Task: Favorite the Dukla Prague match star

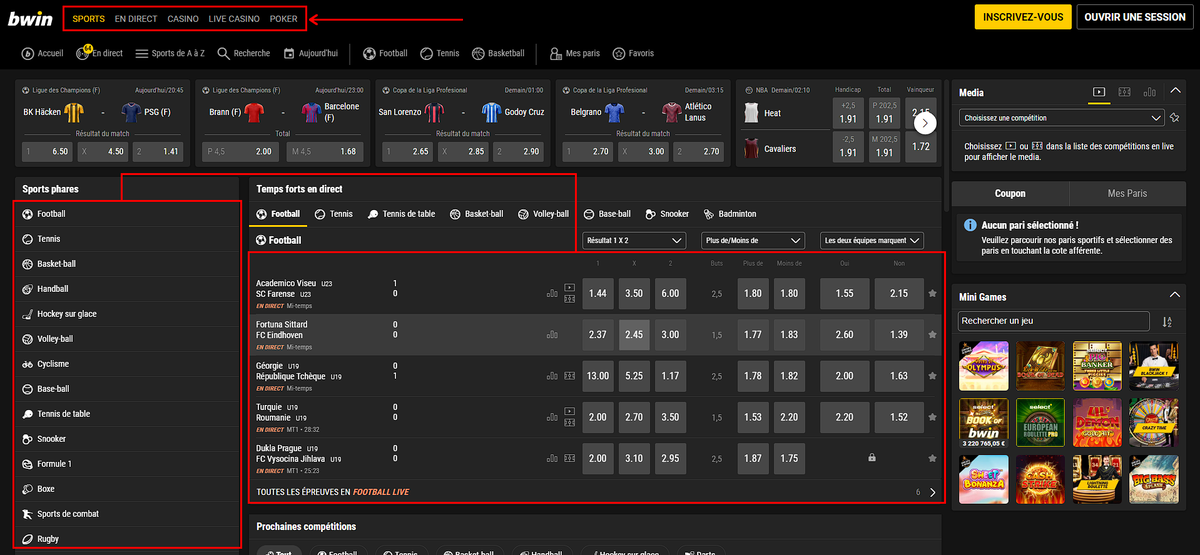Action: (933, 458)
